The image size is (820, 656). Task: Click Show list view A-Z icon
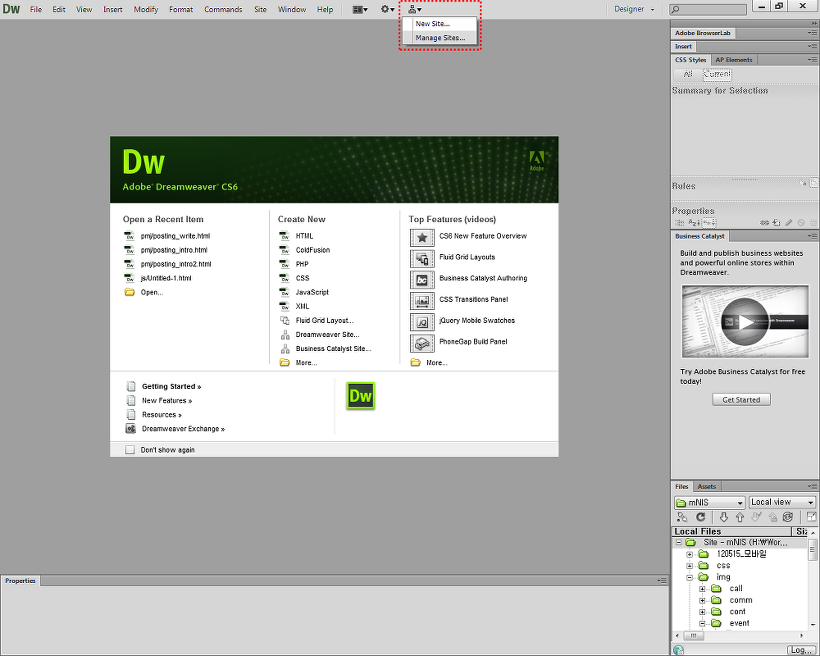[694, 223]
